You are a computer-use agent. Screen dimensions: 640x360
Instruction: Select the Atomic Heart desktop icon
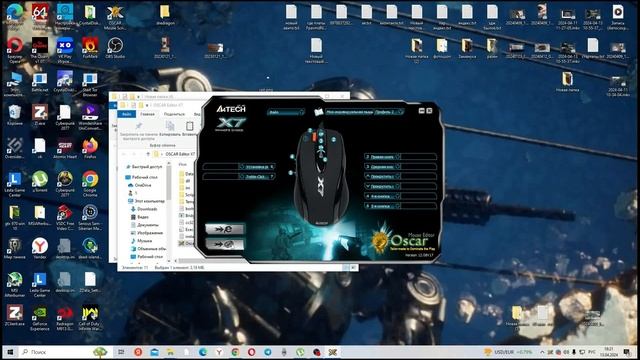pos(65,148)
